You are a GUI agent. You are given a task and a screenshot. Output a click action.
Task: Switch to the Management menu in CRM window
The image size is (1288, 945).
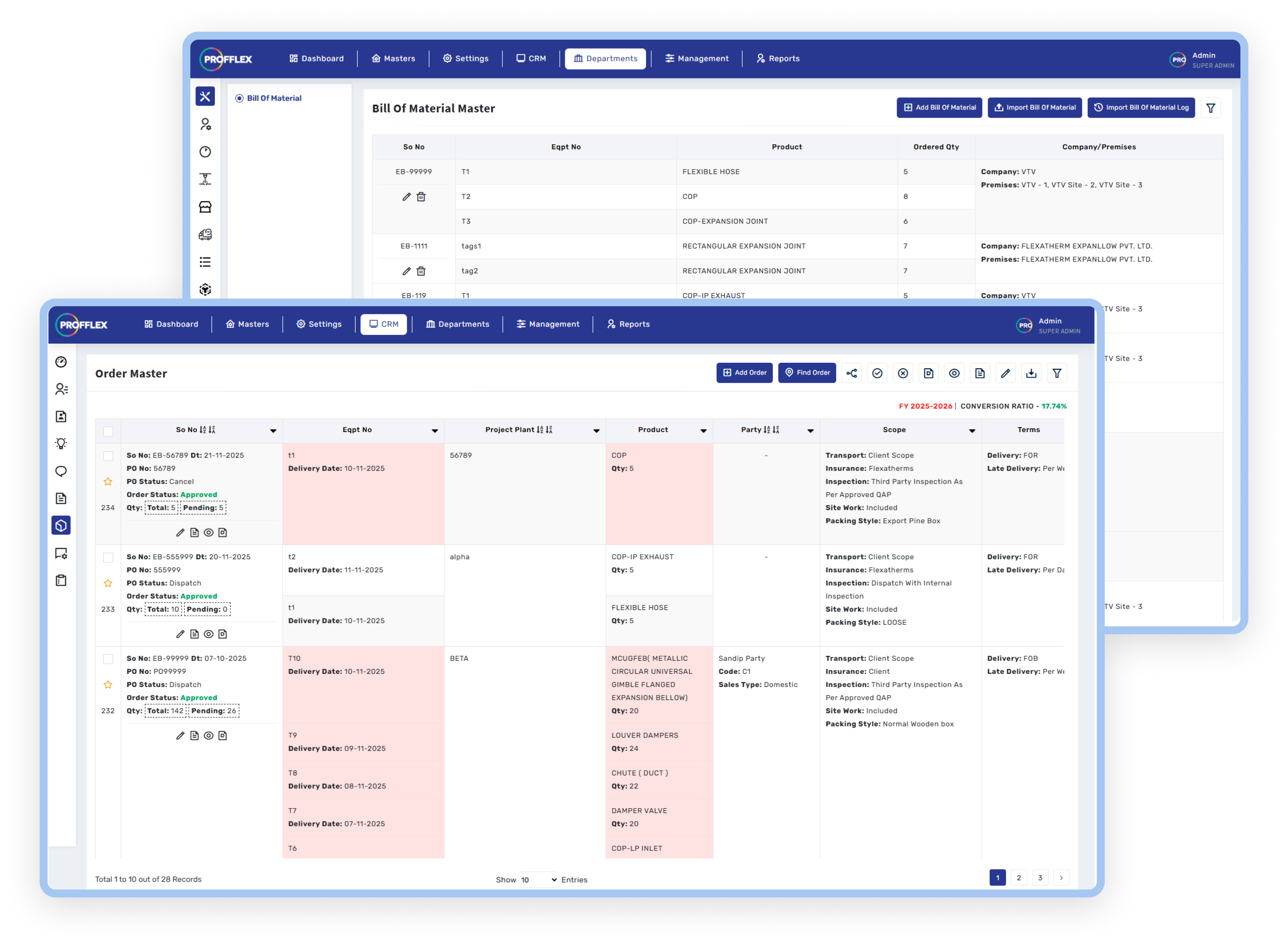point(548,324)
